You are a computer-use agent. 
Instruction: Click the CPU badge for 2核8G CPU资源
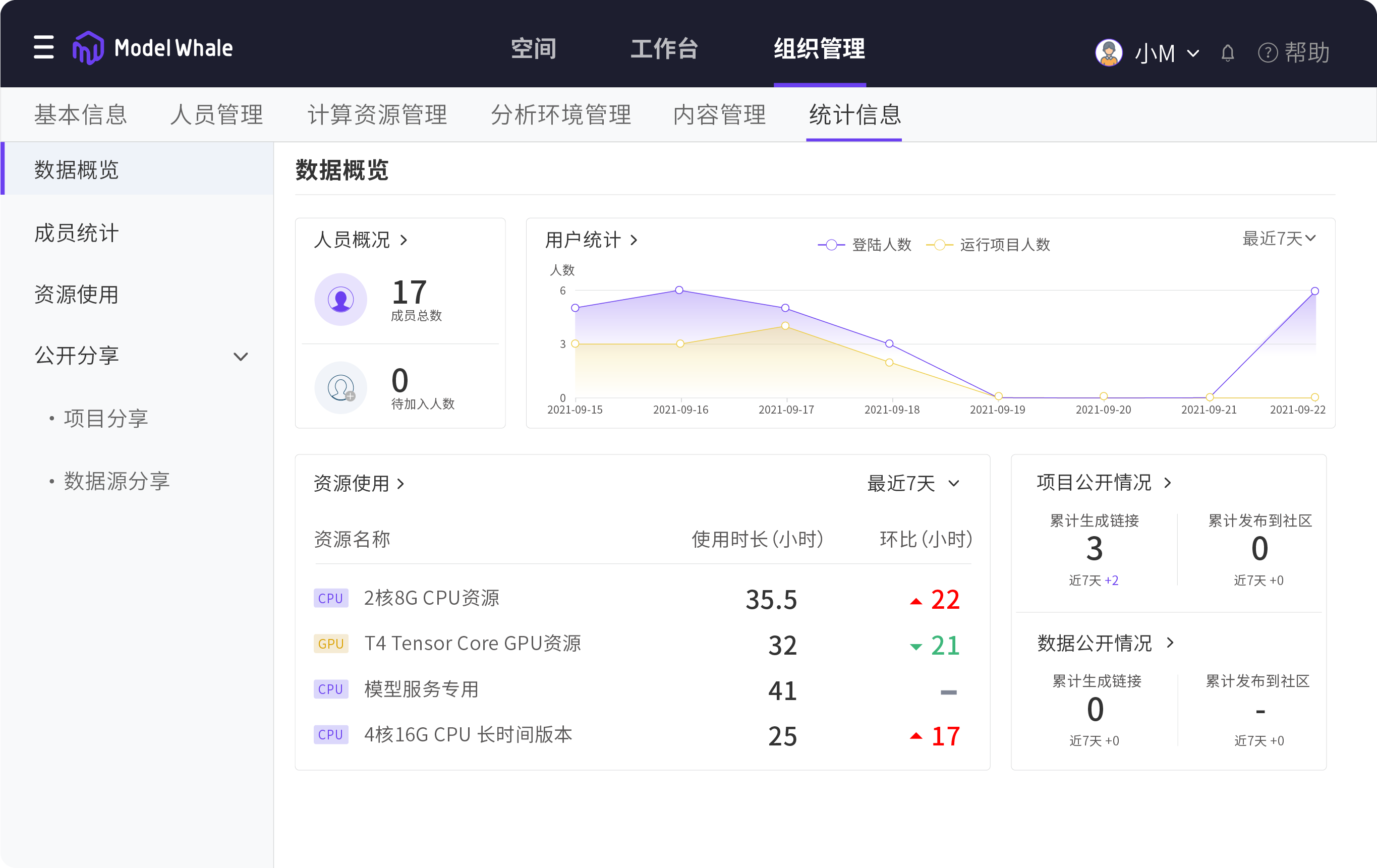pyautogui.click(x=330, y=598)
